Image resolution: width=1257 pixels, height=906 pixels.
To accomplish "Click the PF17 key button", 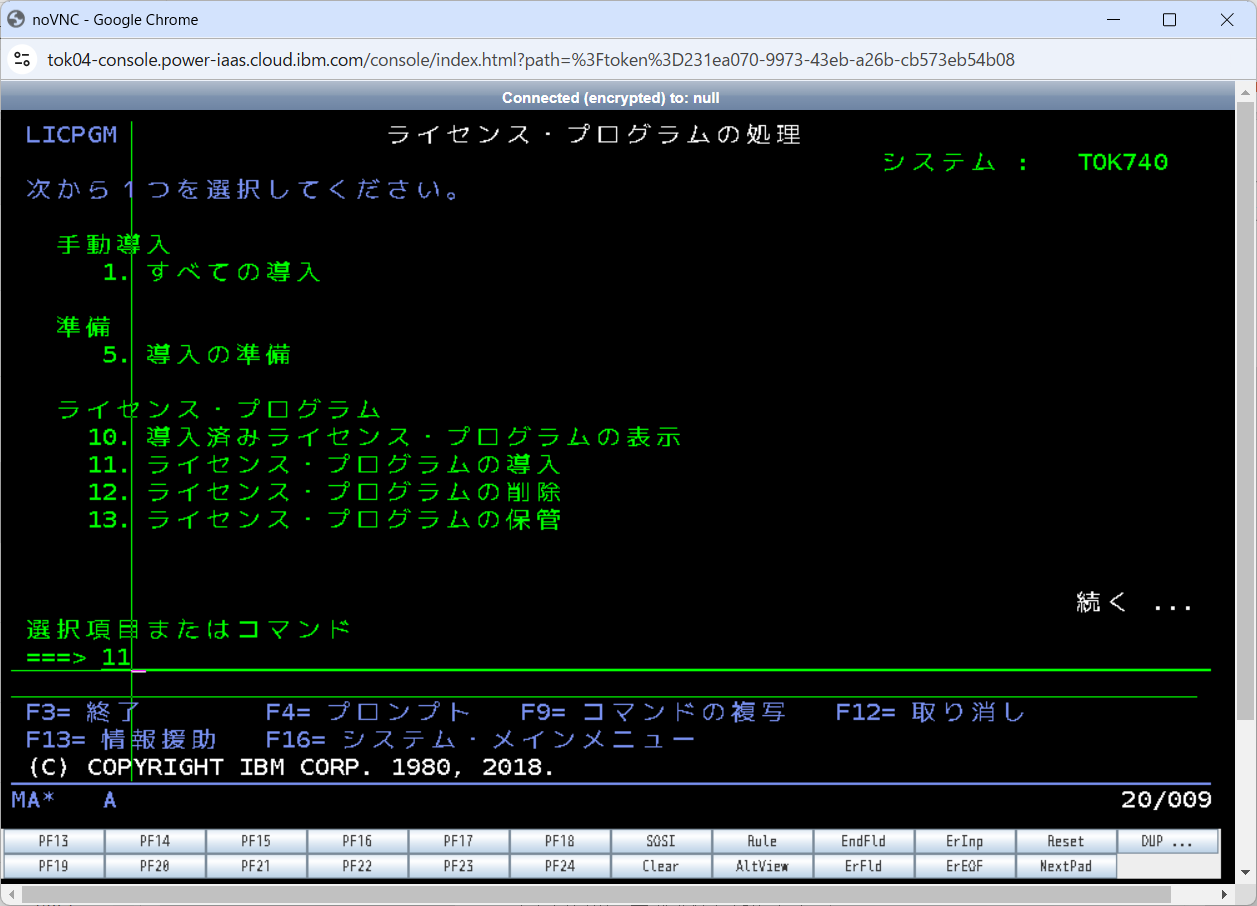I will point(458,841).
